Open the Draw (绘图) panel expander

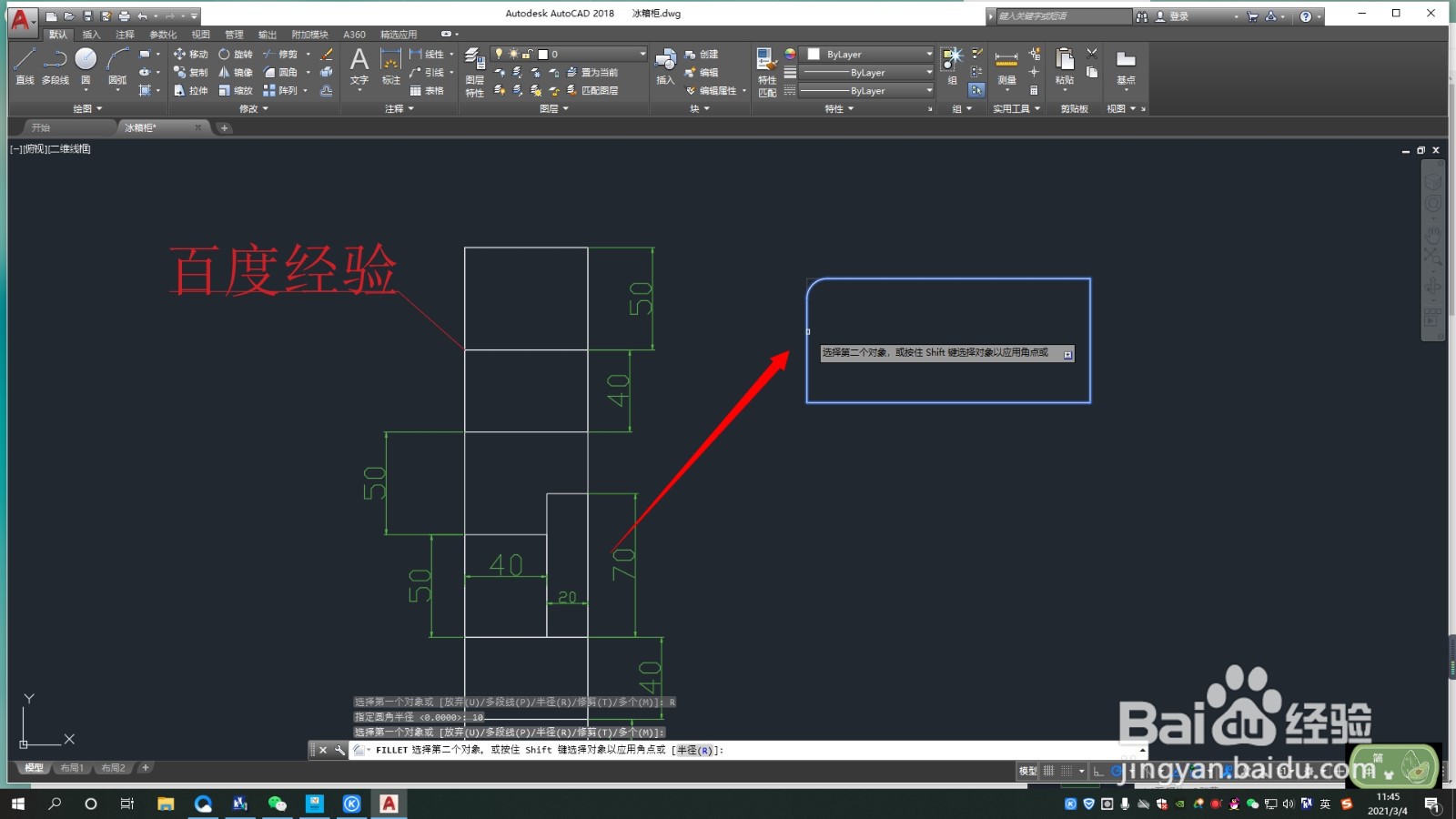click(x=87, y=108)
